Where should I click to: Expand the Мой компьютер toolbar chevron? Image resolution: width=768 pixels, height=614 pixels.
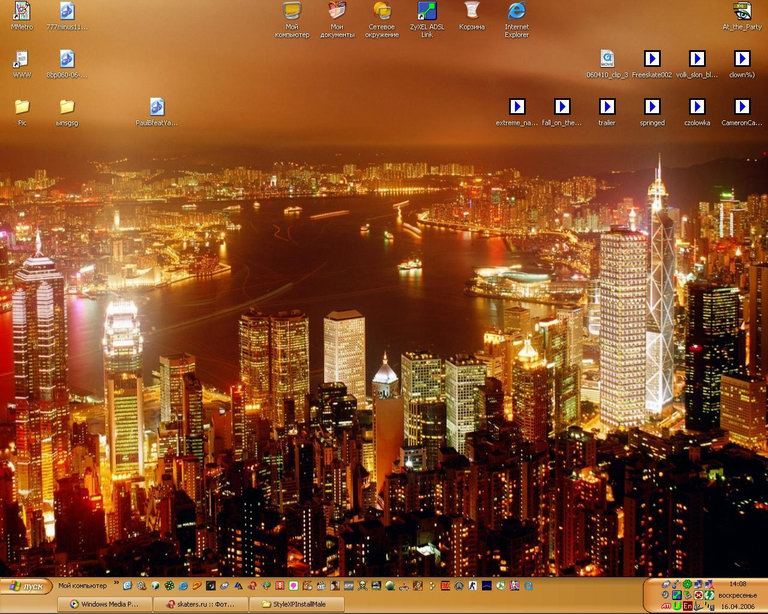coord(115,586)
